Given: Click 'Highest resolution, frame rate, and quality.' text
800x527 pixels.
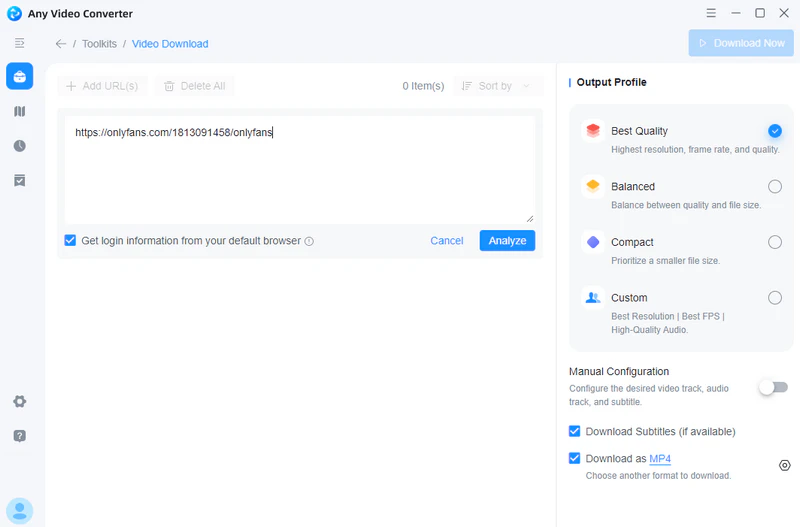Looking at the screenshot, I should (695, 149).
